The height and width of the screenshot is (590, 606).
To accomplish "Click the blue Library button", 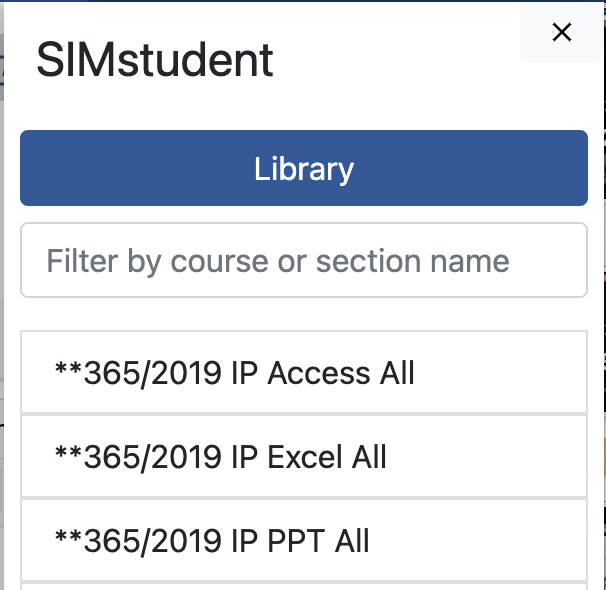I will click(304, 168).
